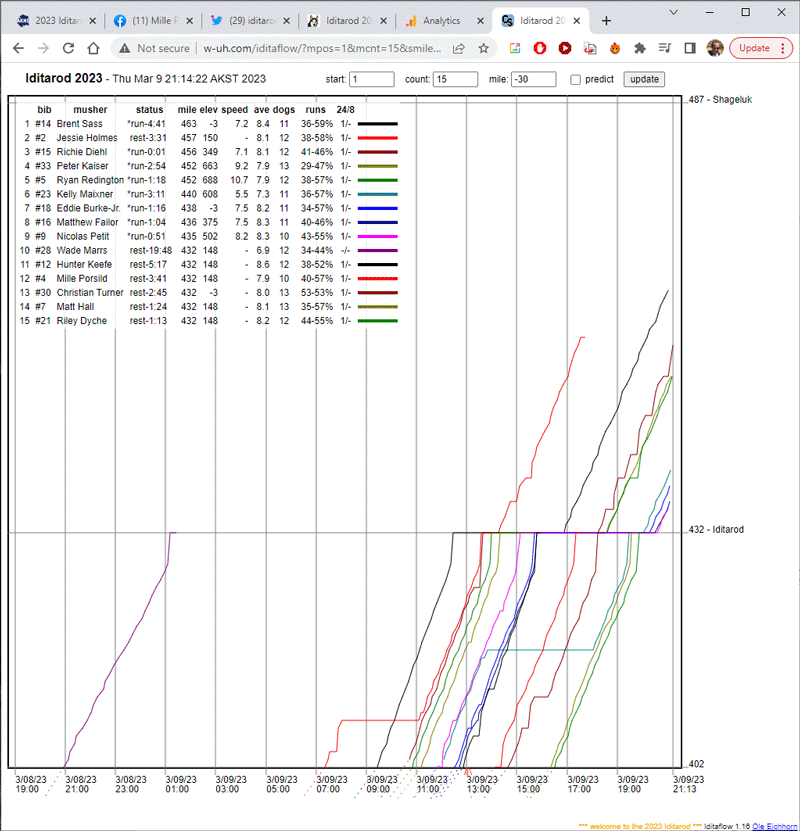The image size is (800, 831).
Task: Click the status column header
Action: point(149,110)
